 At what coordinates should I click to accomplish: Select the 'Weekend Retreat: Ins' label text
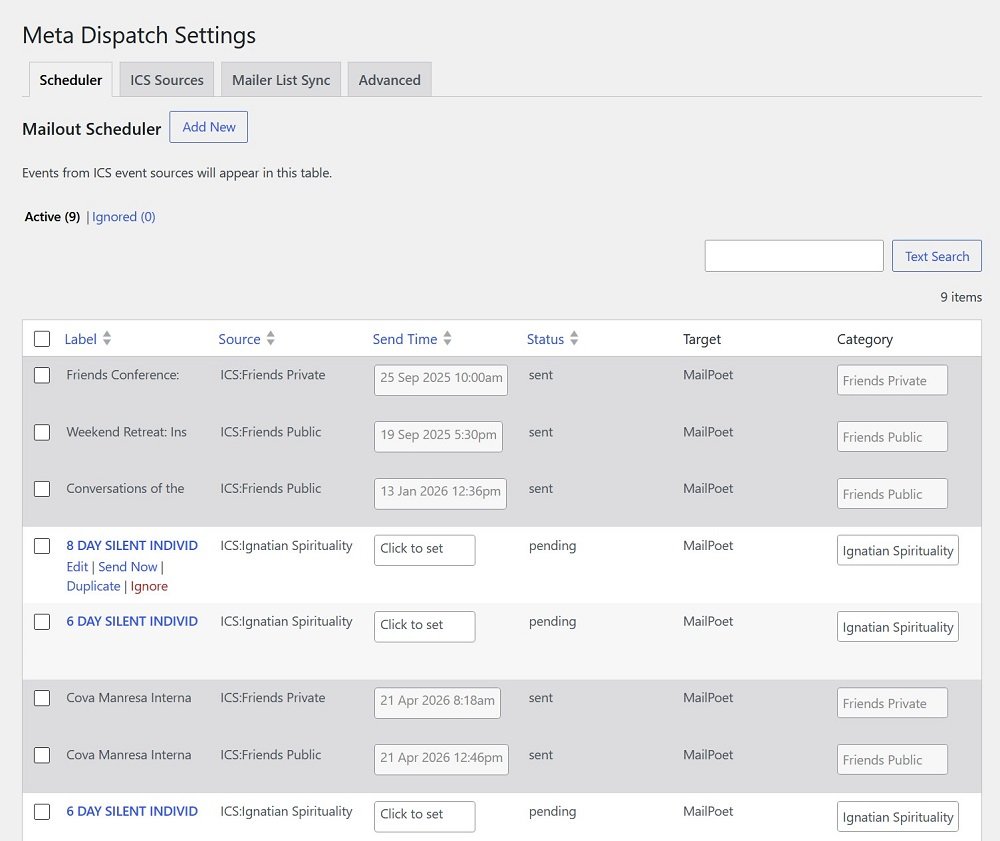coord(126,432)
